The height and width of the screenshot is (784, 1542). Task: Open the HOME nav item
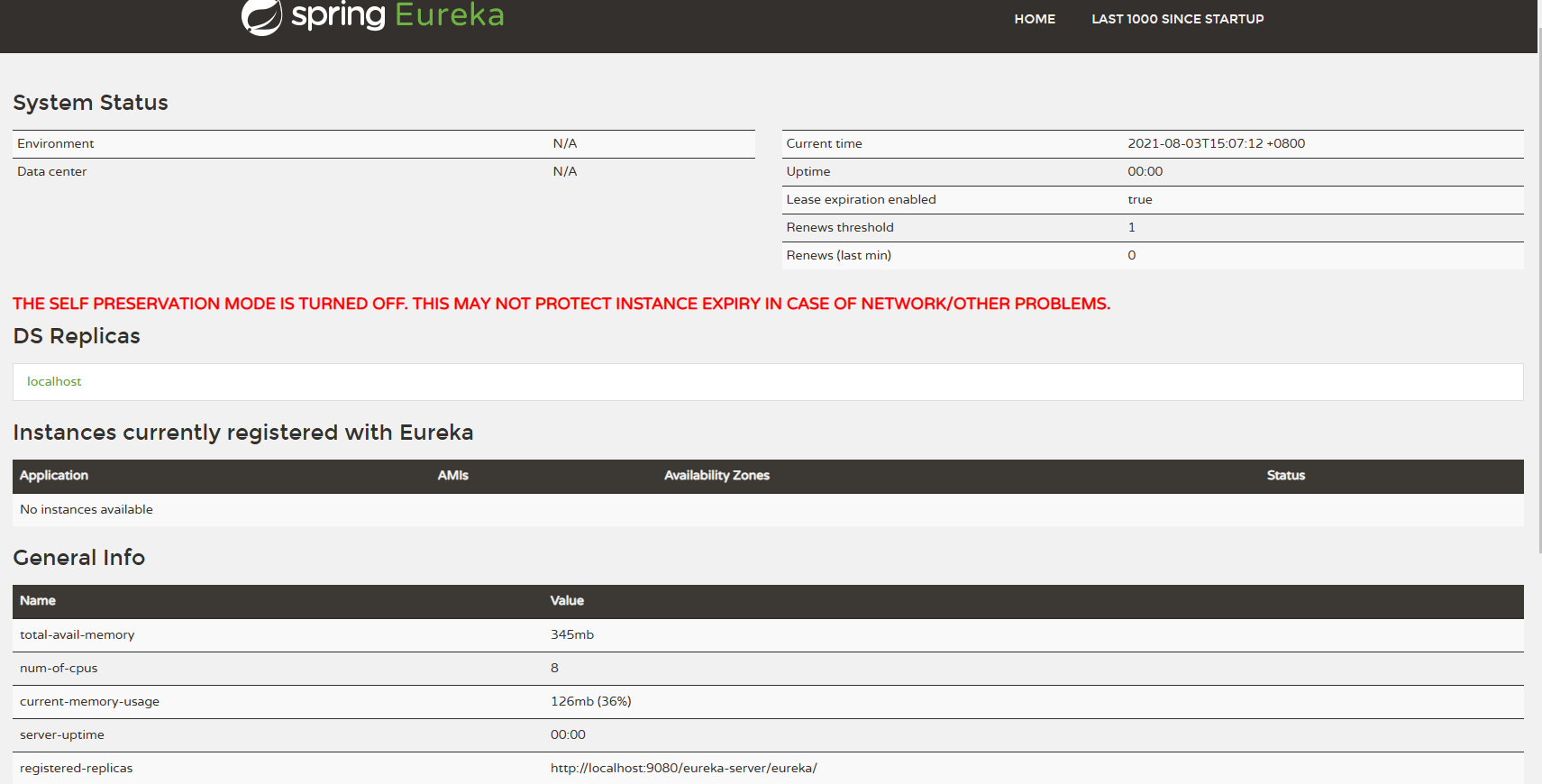coord(1035,19)
